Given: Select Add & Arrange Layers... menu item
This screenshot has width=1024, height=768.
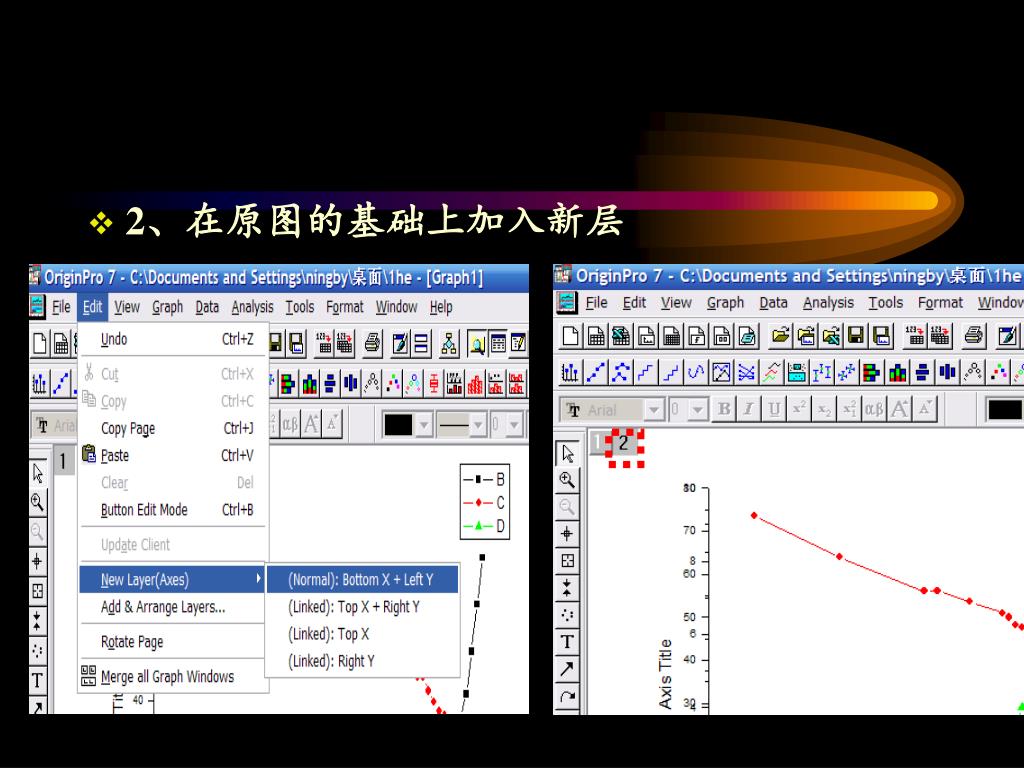Looking at the screenshot, I should pyautogui.click(x=172, y=607).
